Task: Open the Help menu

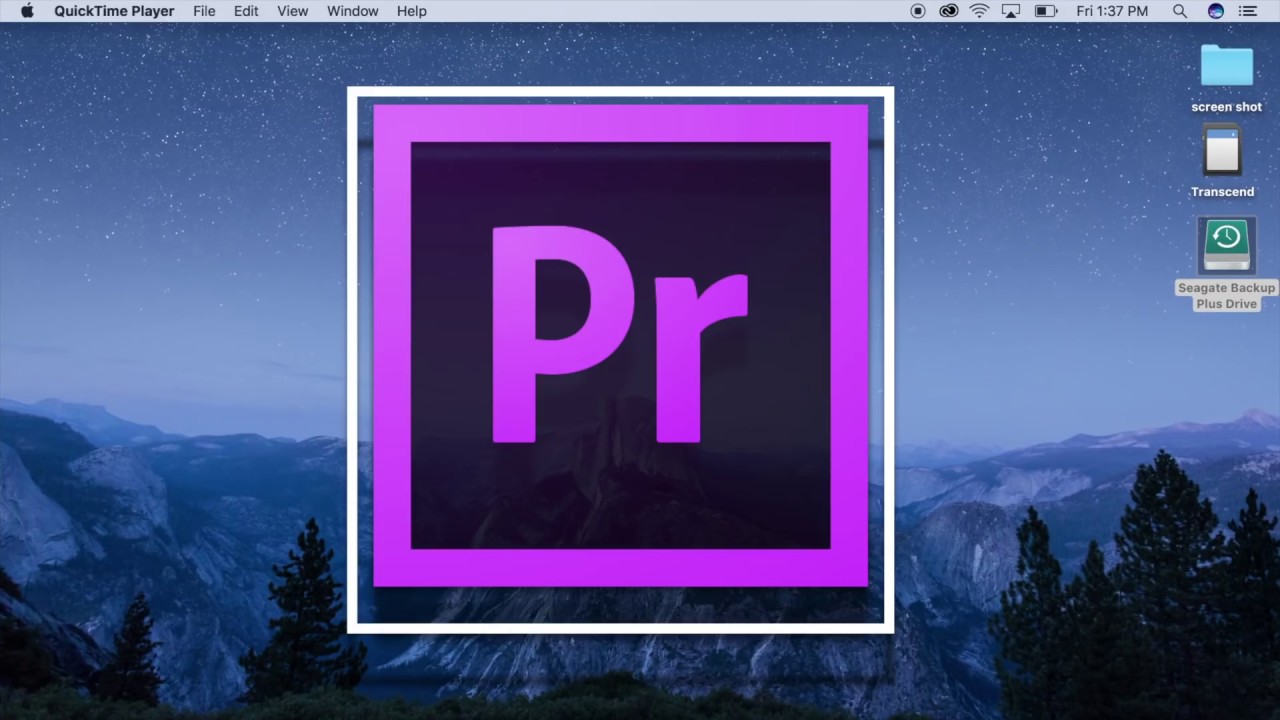Action: point(412,11)
